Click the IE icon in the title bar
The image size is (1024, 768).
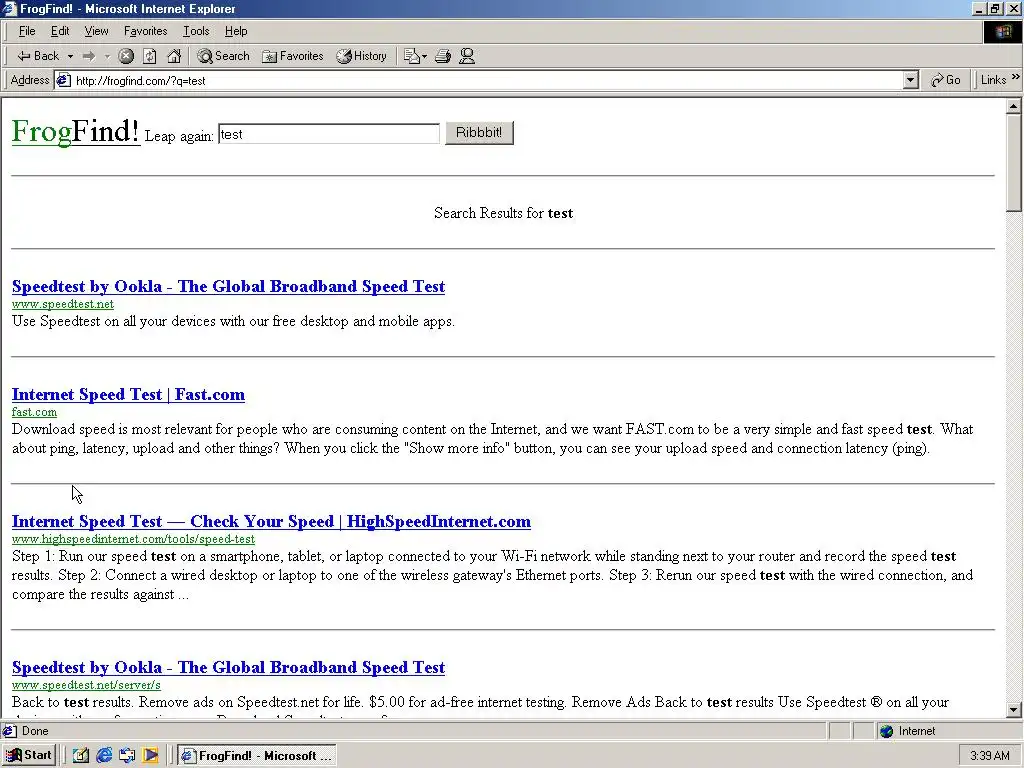click(x=9, y=8)
